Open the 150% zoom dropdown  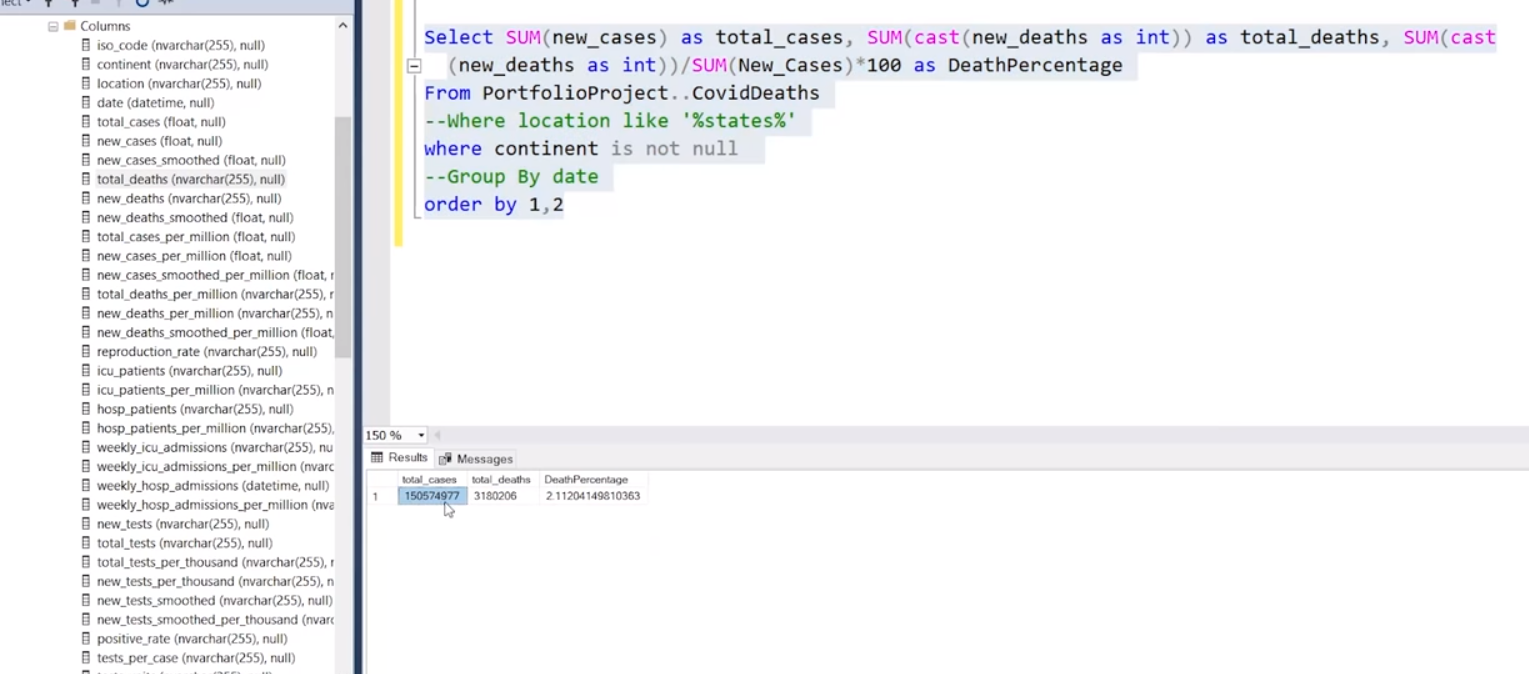click(x=421, y=435)
